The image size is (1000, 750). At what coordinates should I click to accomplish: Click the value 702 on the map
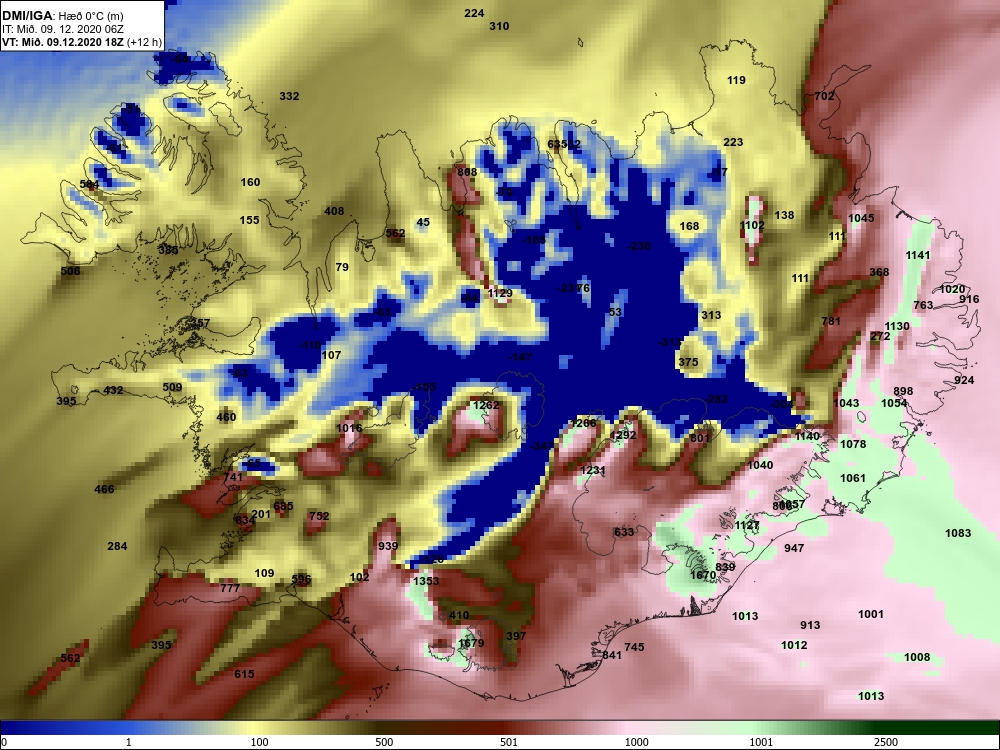(824, 96)
